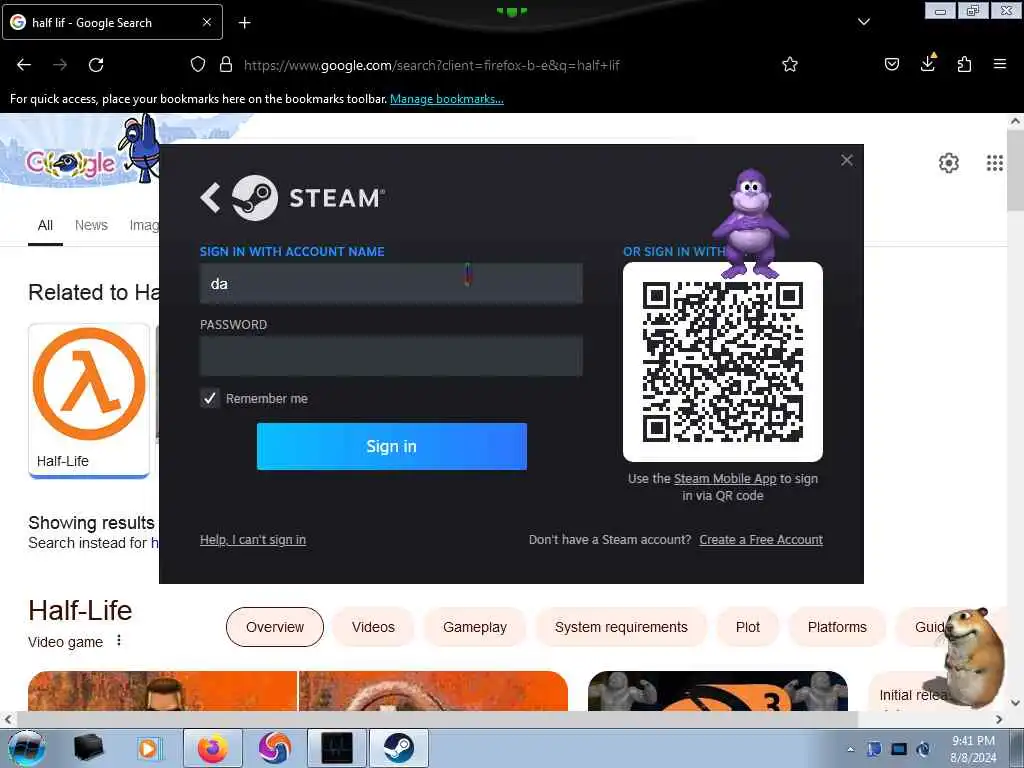Click the Google doodle logo
Viewport: 1024px width, 768px height.
pos(71,163)
